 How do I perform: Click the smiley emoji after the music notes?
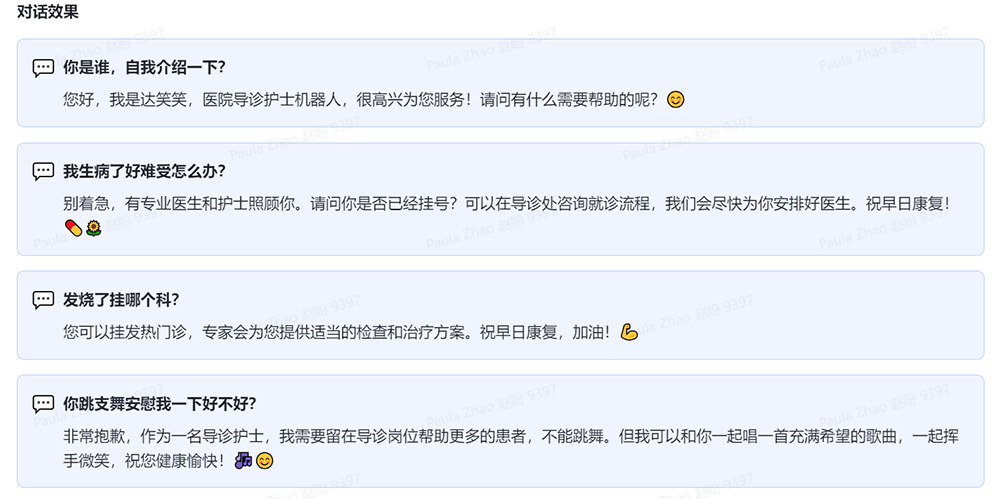click(x=265, y=461)
